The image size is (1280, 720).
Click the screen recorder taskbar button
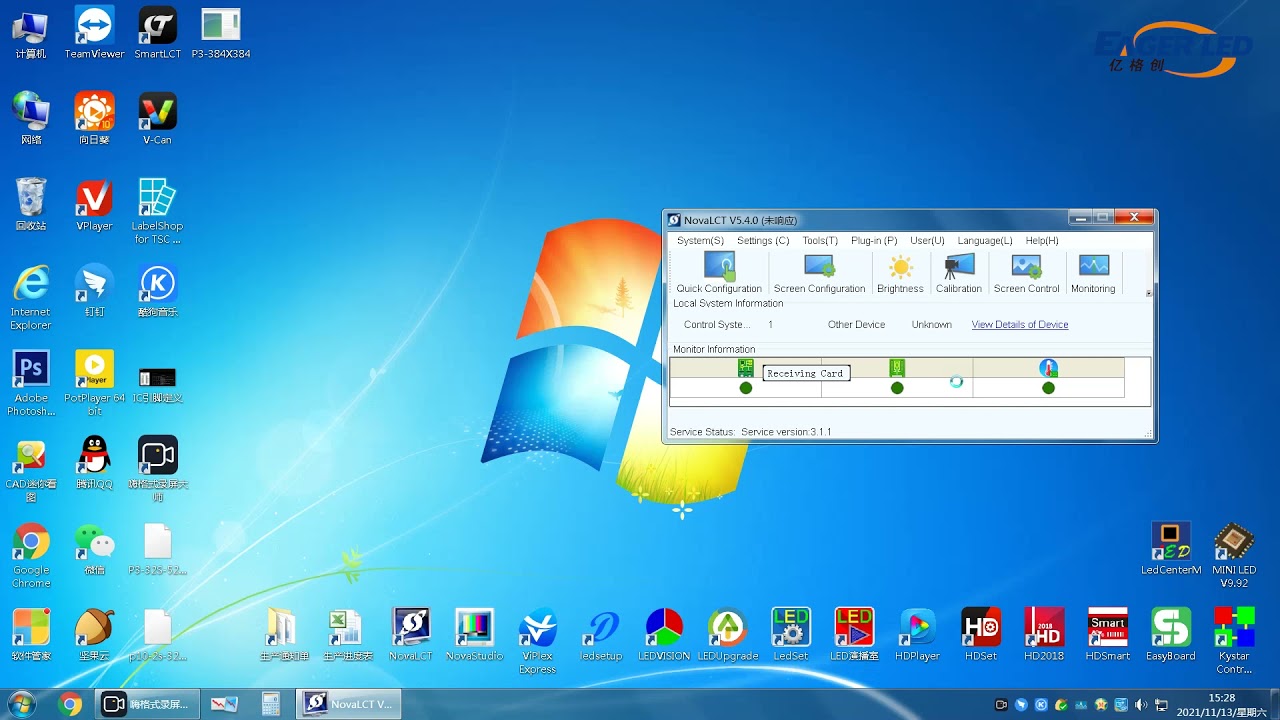pos(147,704)
